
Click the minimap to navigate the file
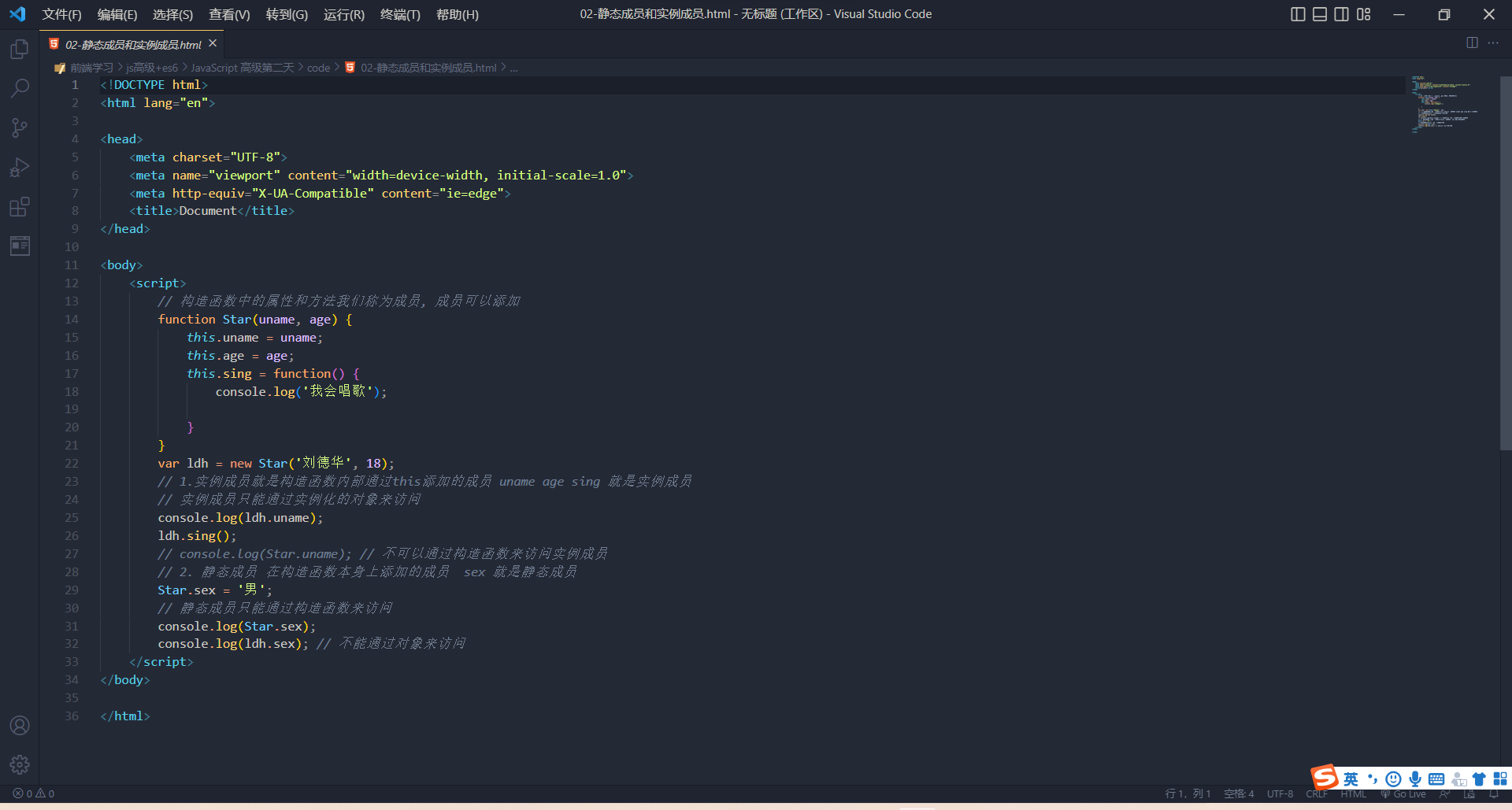(x=1445, y=106)
